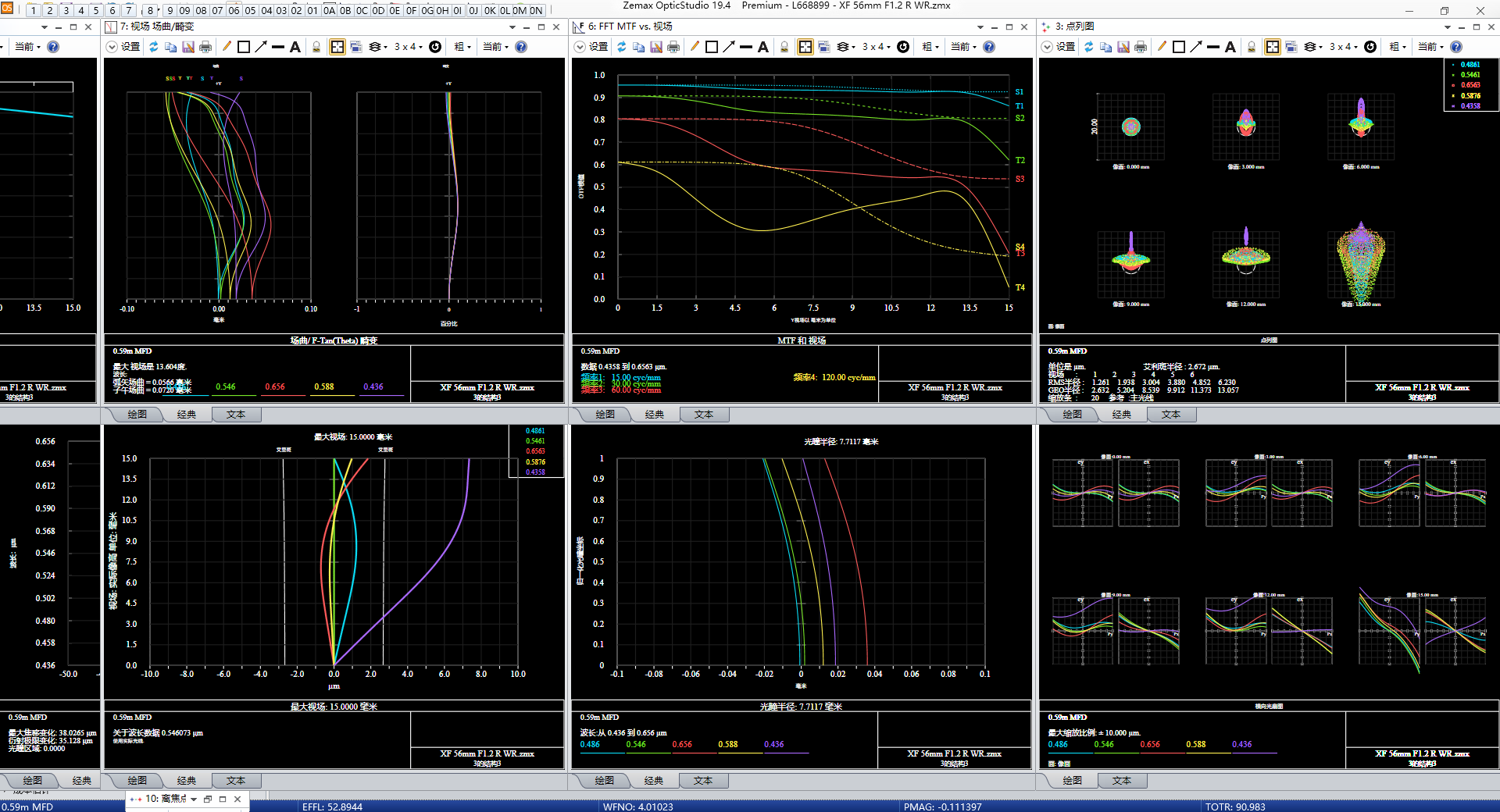Open 3 x 4 grid dropdown in FFT MTF
Viewport: 1500px width, 812px height.
pyautogui.click(x=876, y=47)
